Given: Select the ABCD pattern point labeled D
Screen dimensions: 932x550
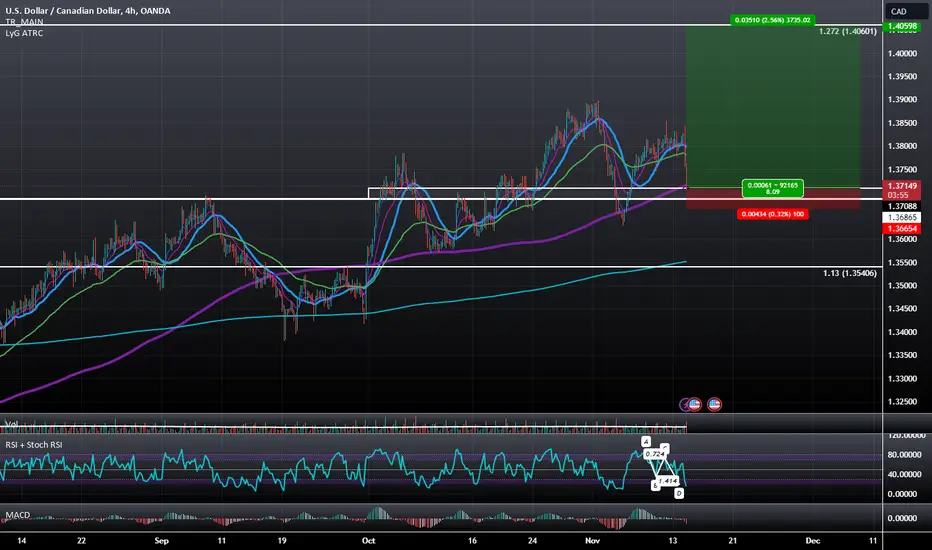Looking at the screenshot, I should 679,493.
